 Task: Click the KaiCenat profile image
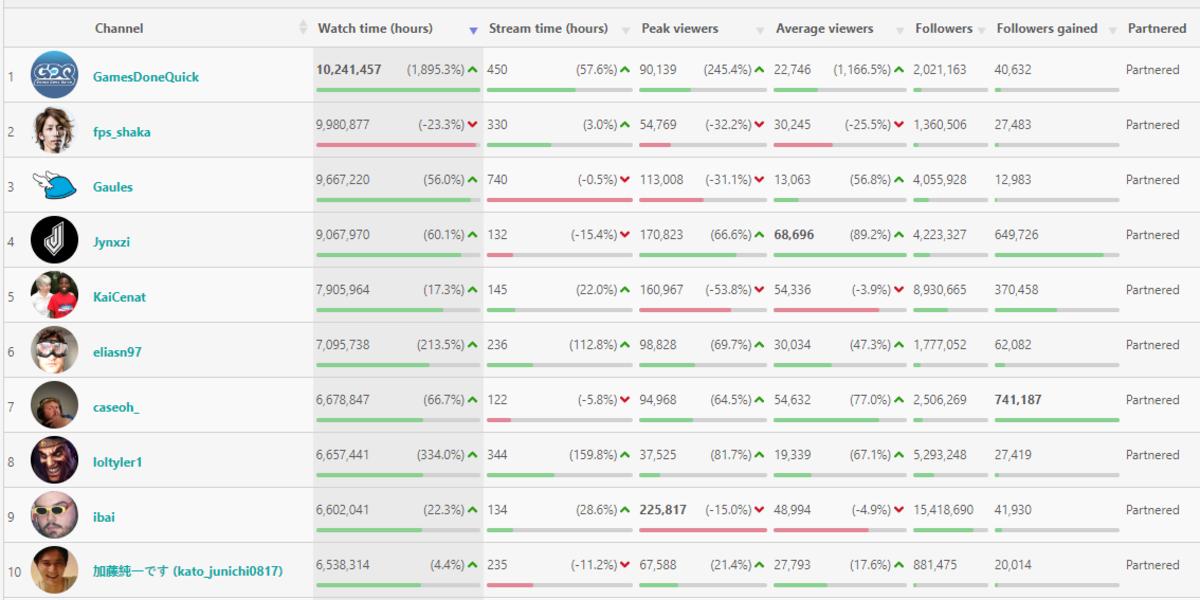(55, 296)
